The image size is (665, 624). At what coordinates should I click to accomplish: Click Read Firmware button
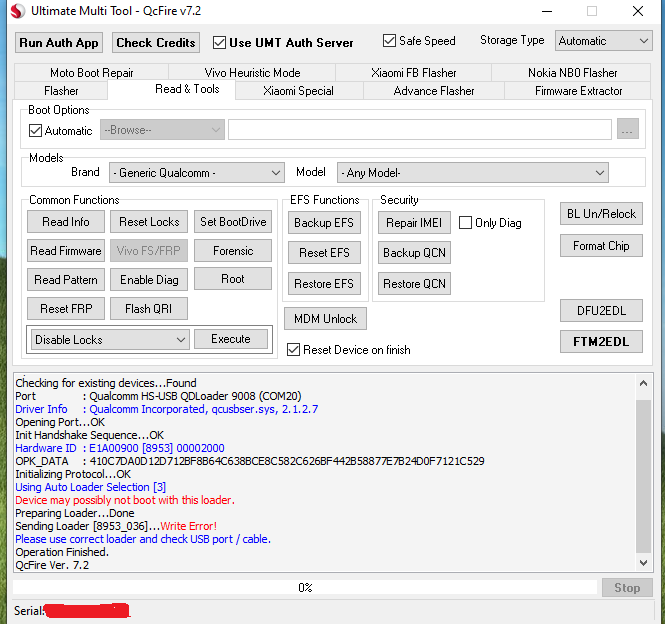click(x=66, y=251)
